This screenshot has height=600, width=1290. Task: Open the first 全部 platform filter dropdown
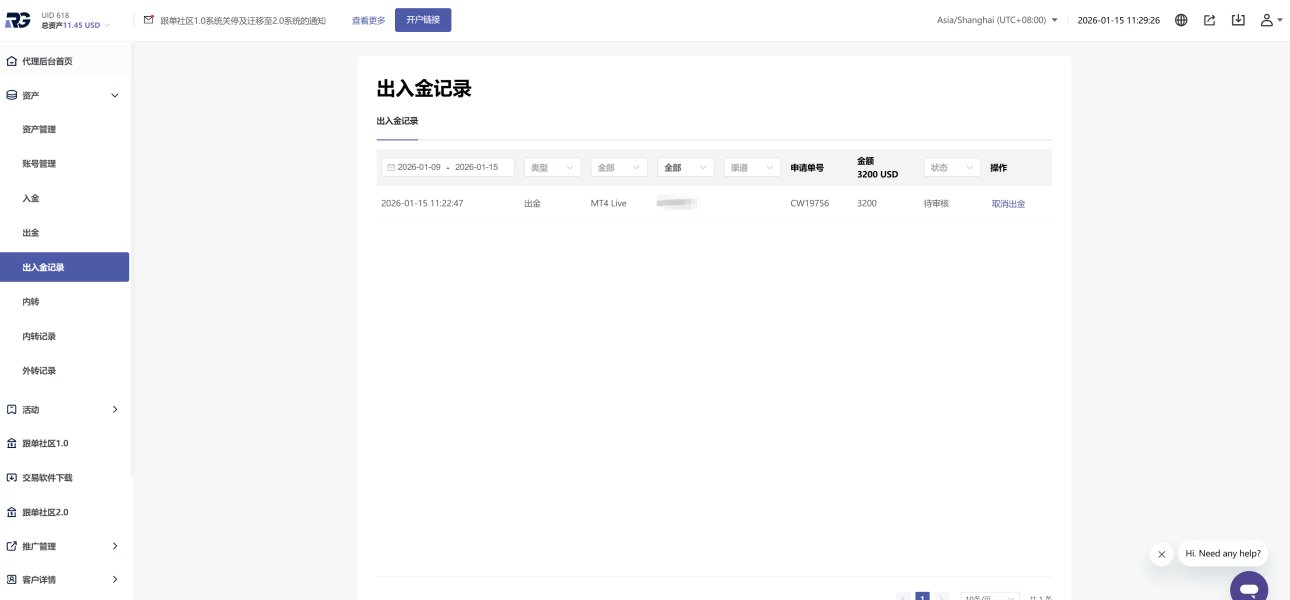pyautogui.click(x=619, y=168)
